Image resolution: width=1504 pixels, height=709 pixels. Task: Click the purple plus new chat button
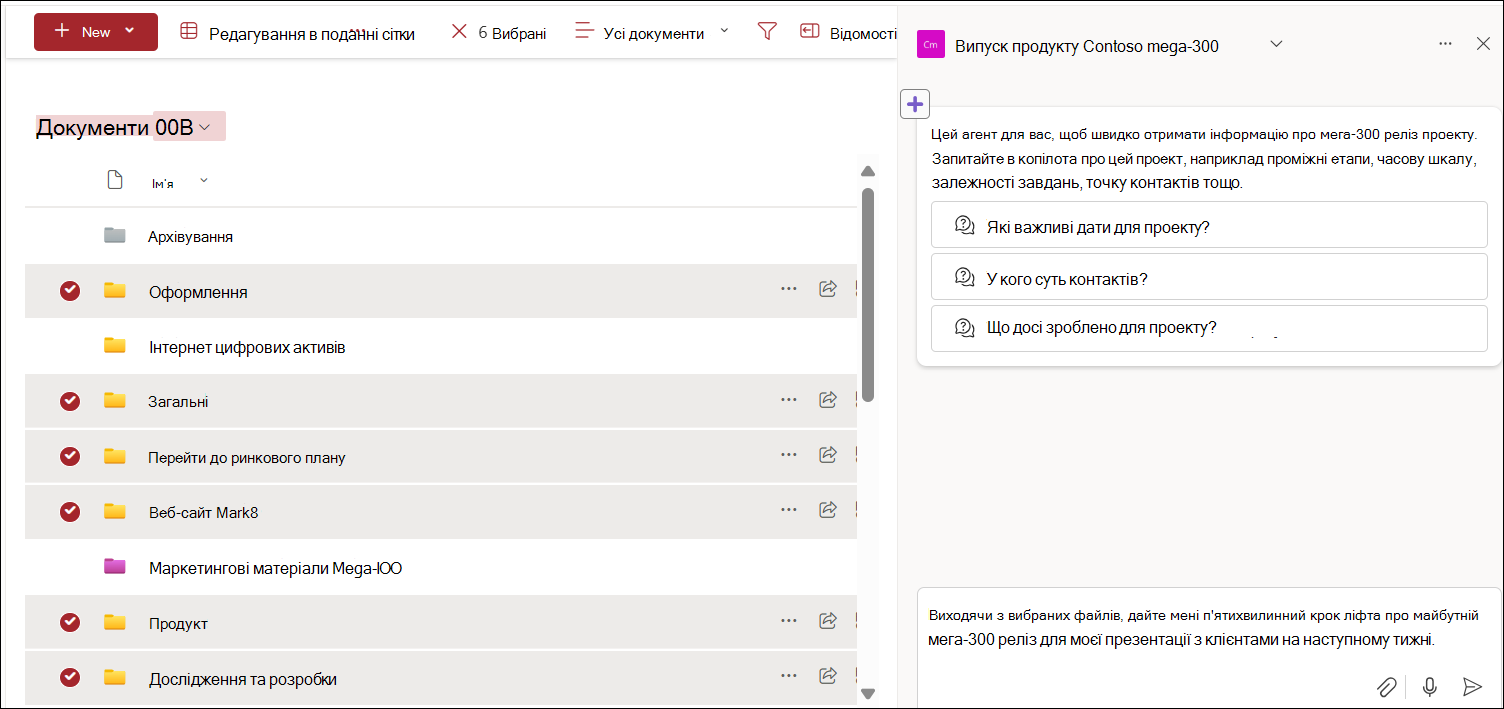click(x=915, y=103)
